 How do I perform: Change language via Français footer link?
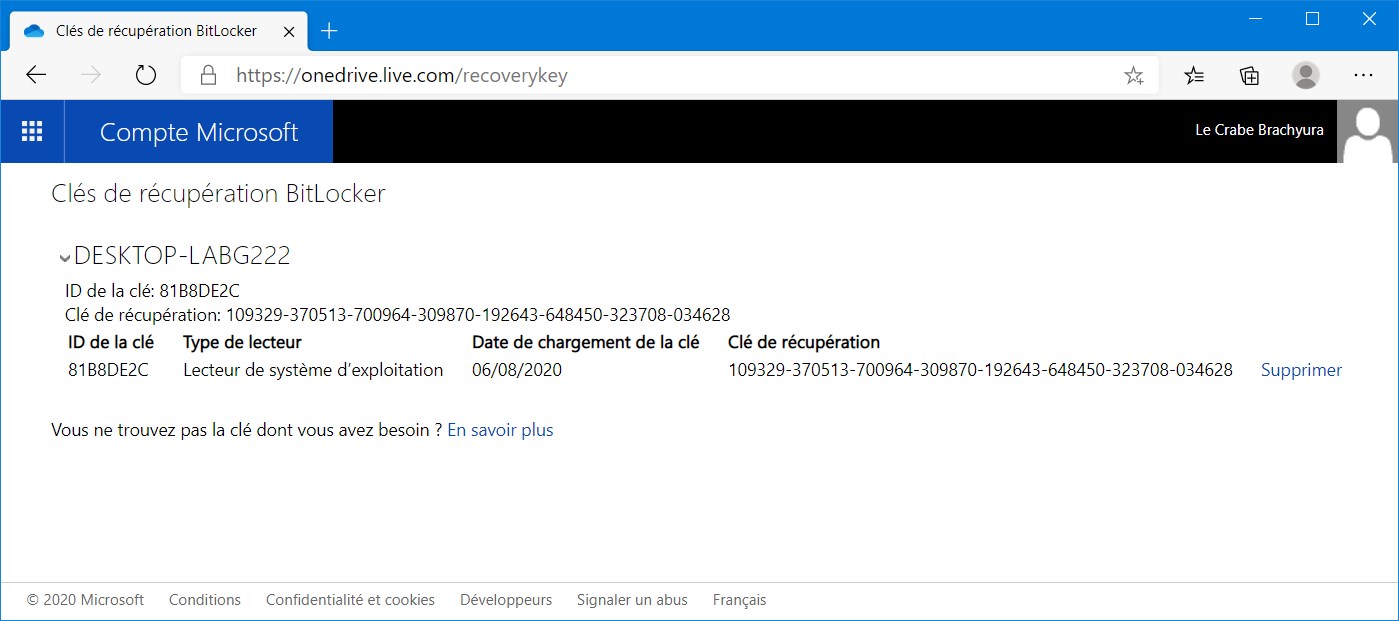coord(739,600)
